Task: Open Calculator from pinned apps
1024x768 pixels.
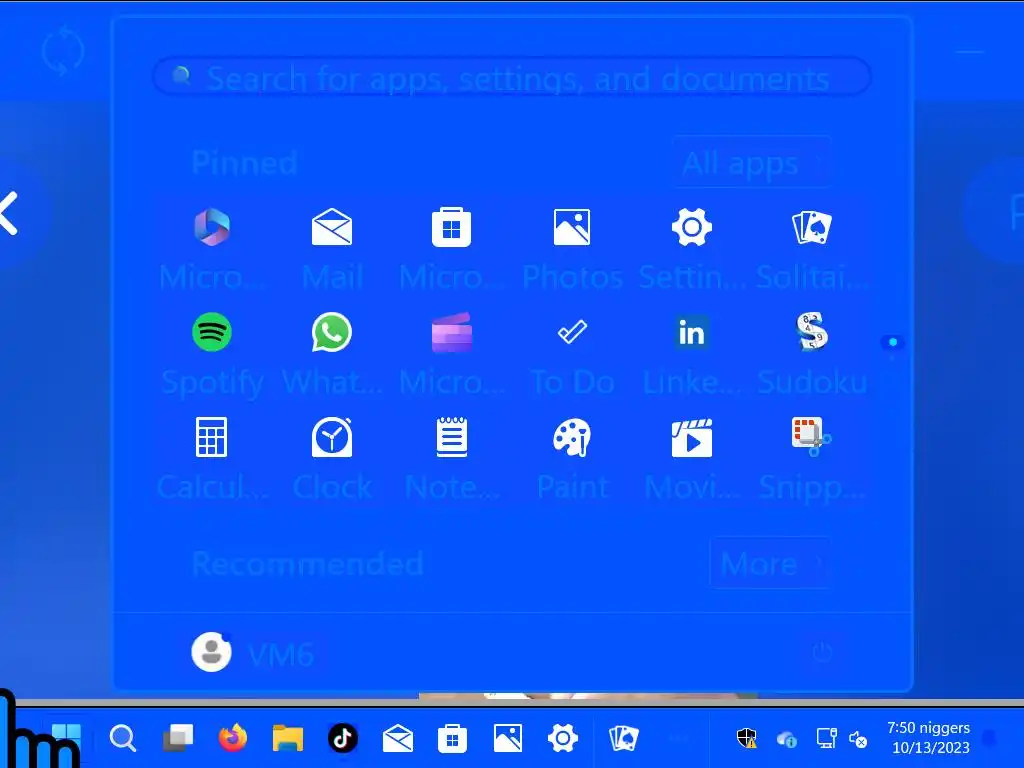Action: click(x=212, y=437)
